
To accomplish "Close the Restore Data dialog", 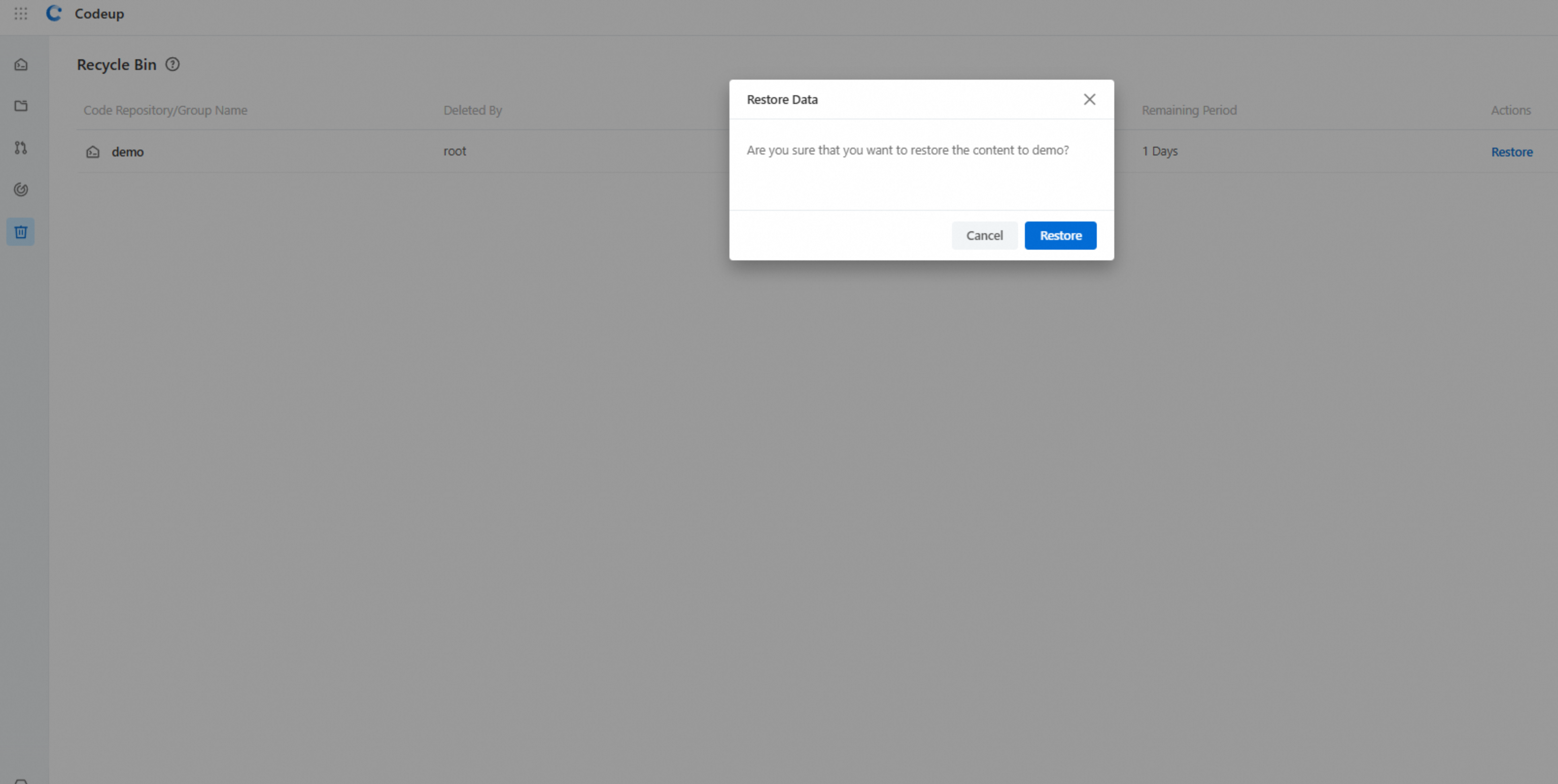I will [x=1089, y=99].
